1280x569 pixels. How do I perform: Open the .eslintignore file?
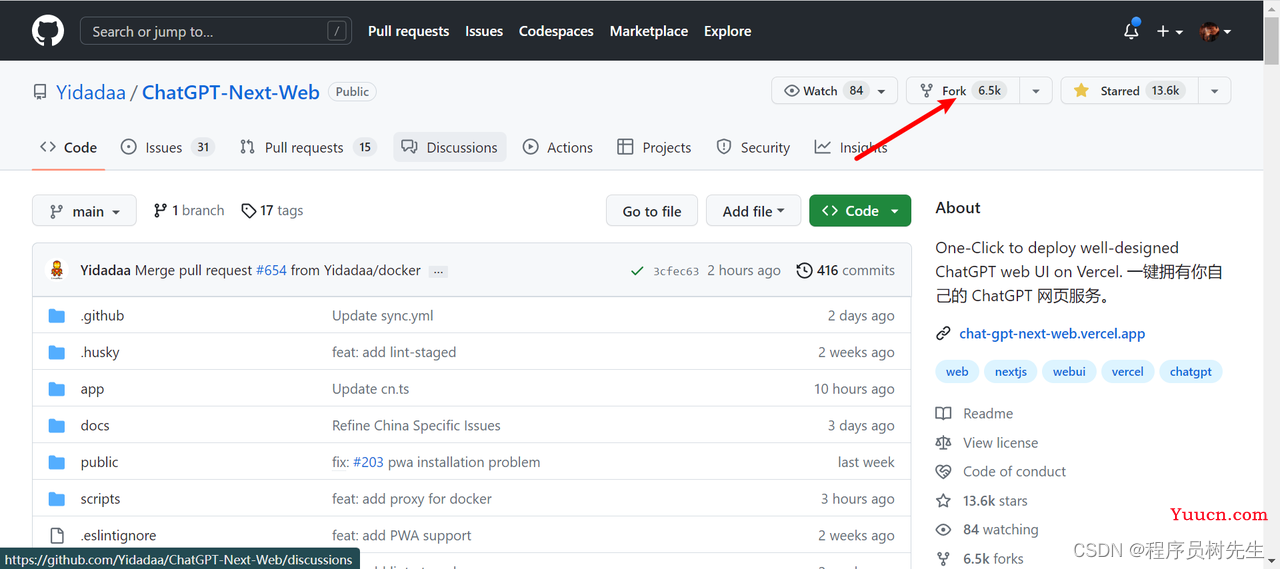pyautogui.click(x=118, y=535)
